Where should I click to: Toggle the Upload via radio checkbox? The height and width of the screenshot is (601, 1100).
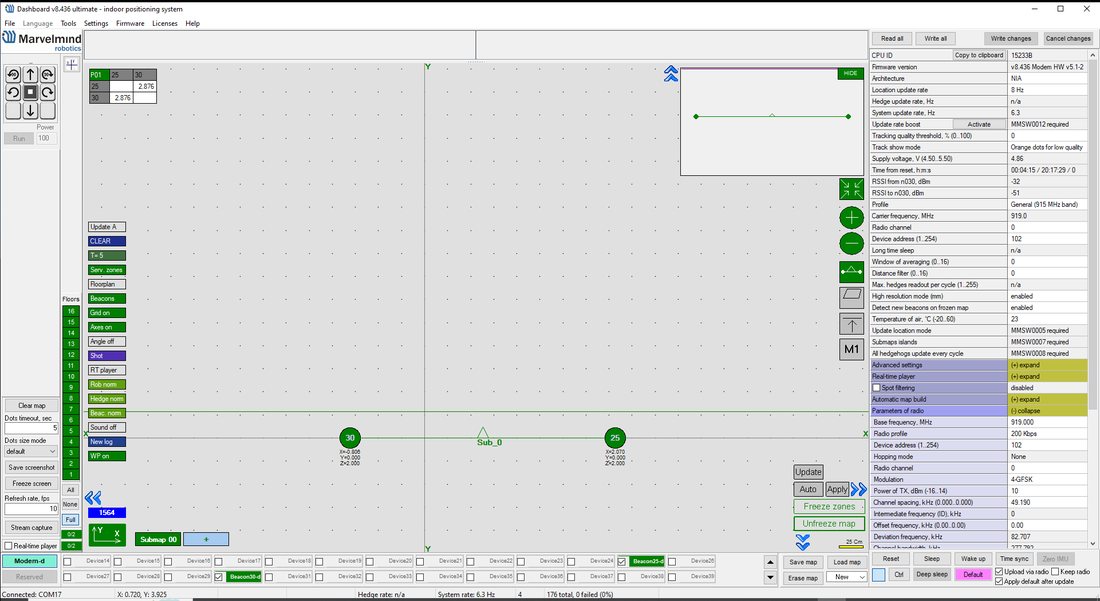(x=1000, y=572)
